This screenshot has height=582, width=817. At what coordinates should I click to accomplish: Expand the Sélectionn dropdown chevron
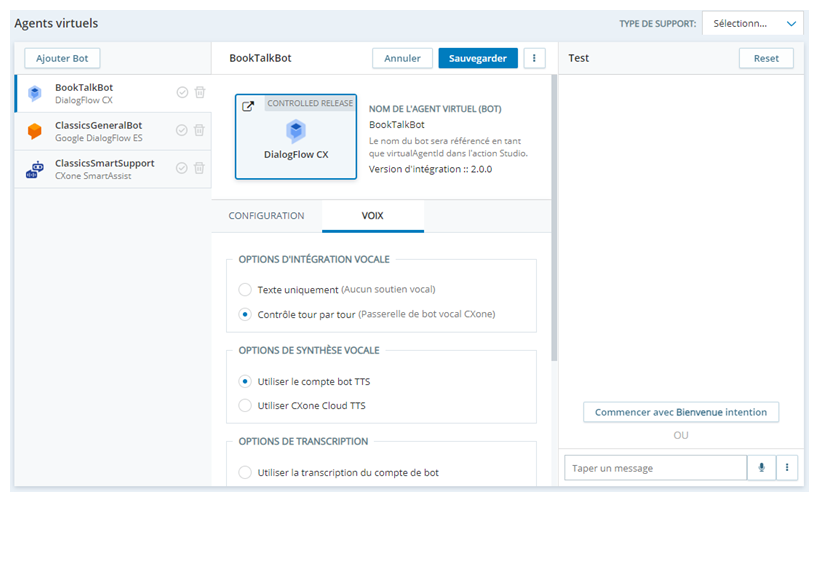(x=795, y=23)
